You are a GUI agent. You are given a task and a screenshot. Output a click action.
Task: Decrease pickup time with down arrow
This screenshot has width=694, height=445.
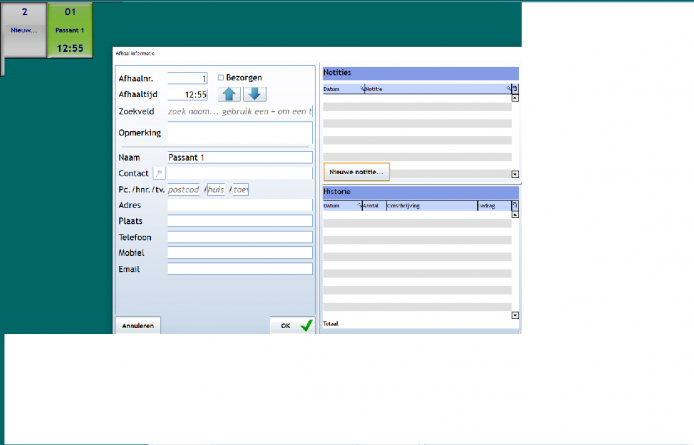[x=256, y=94]
